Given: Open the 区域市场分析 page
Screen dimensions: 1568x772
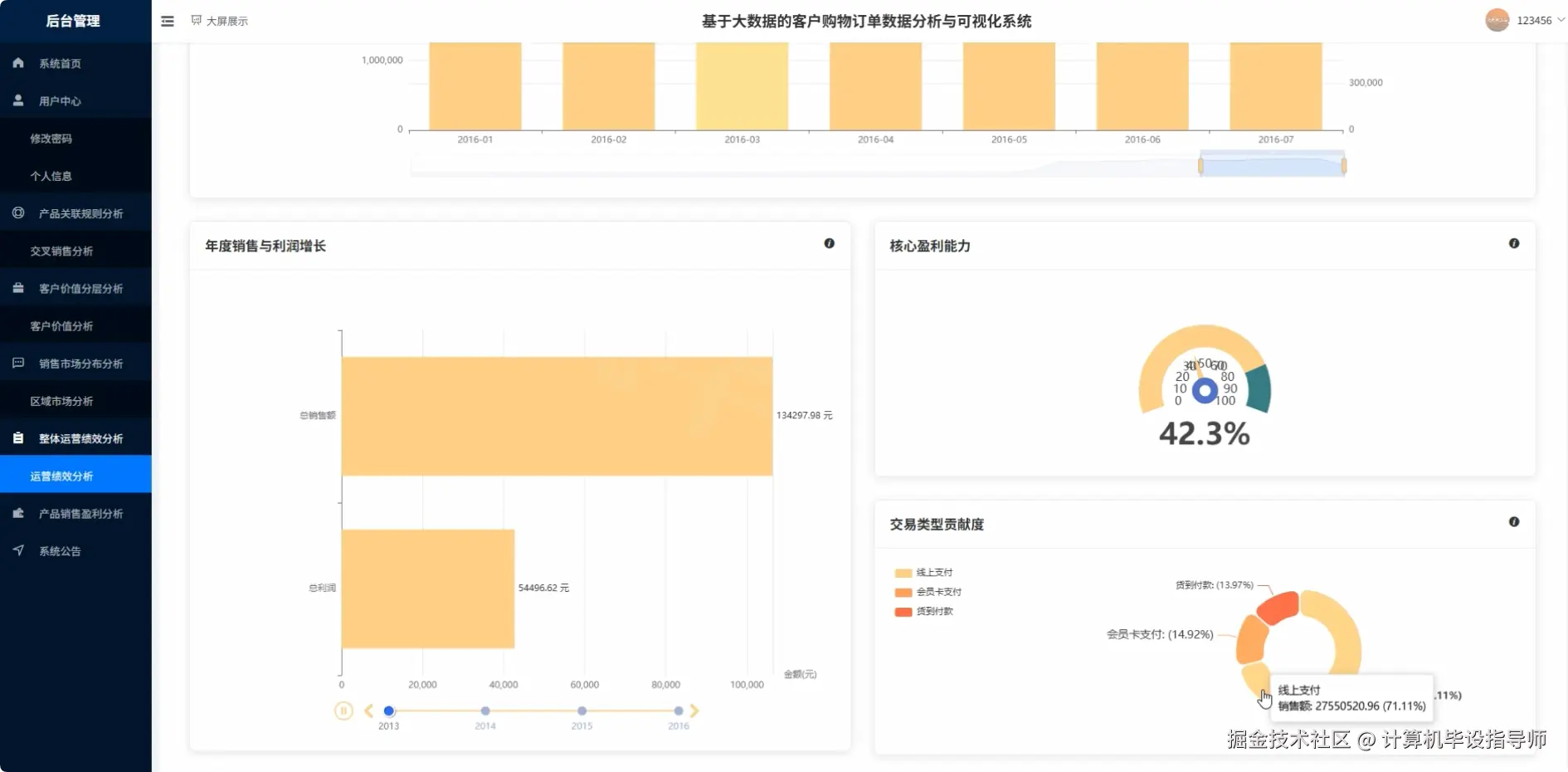Looking at the screenshot, I should (75, 401).
